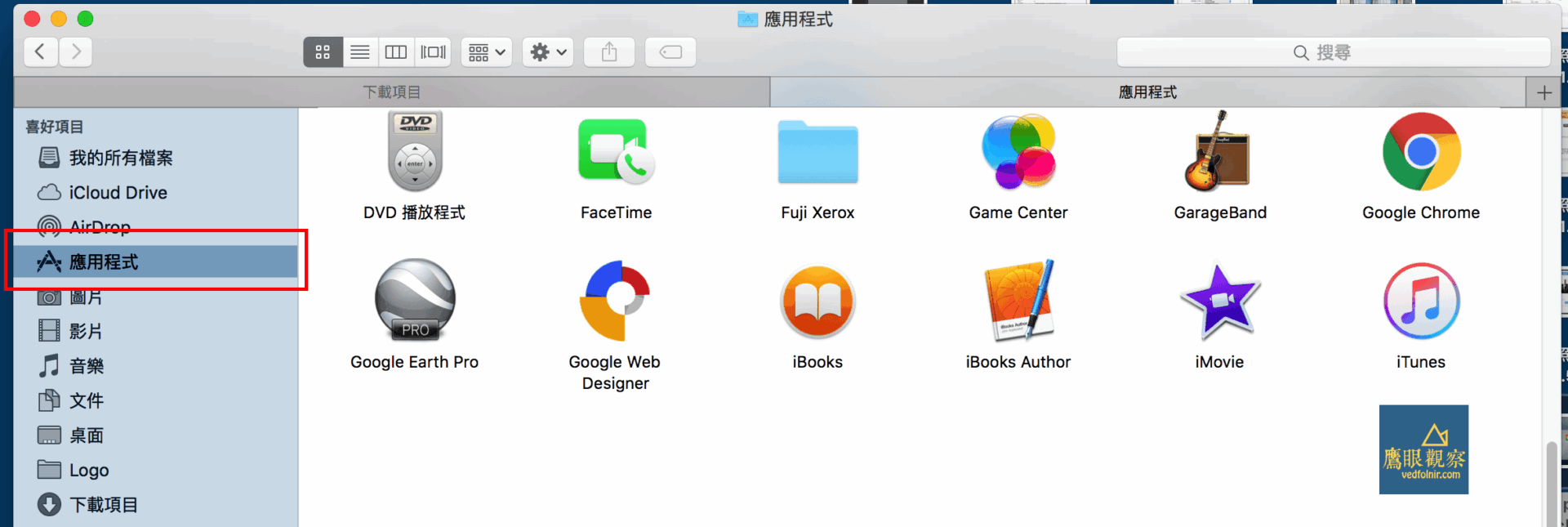Open AirDrop in sidebar

coord(155,227)
